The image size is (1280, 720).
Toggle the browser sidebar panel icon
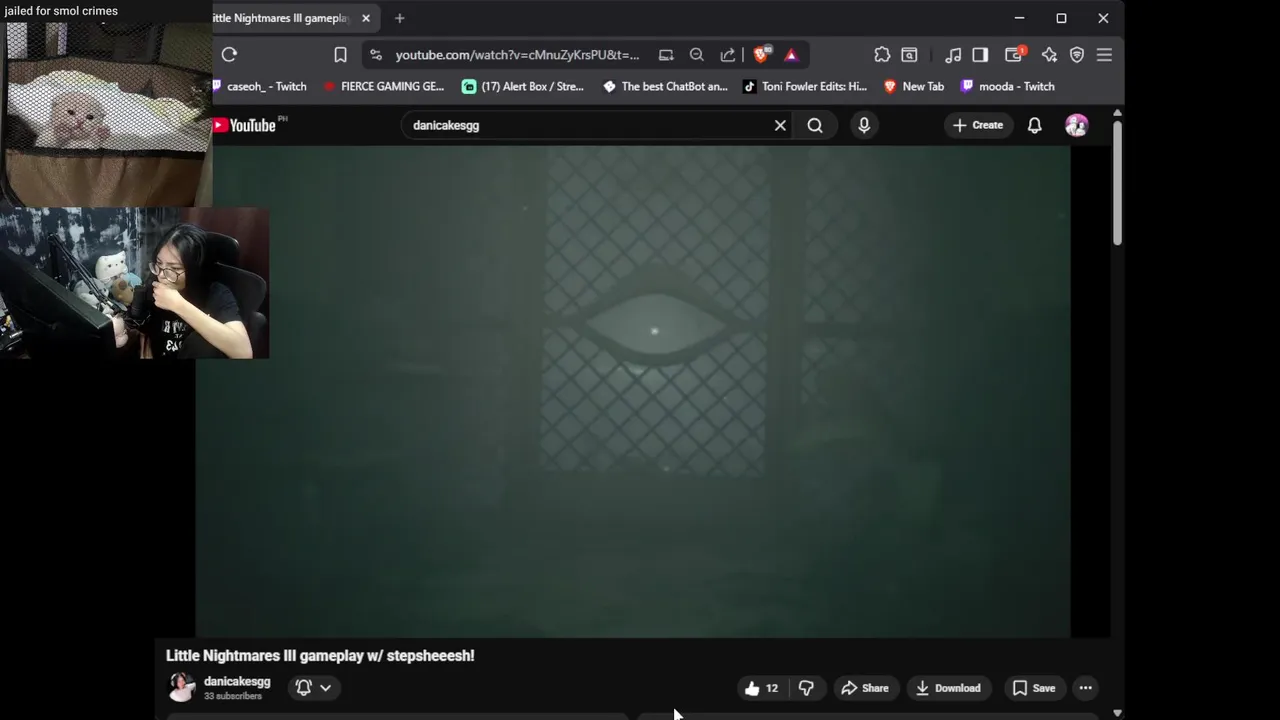[x=980, y=55]
